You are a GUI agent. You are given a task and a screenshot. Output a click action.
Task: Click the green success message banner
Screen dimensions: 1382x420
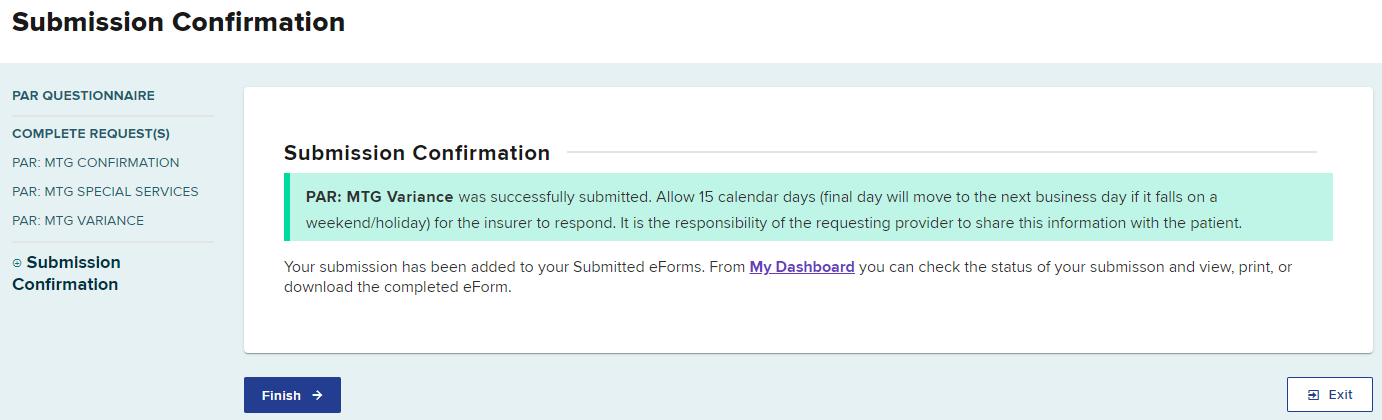(x=808, y=207)
